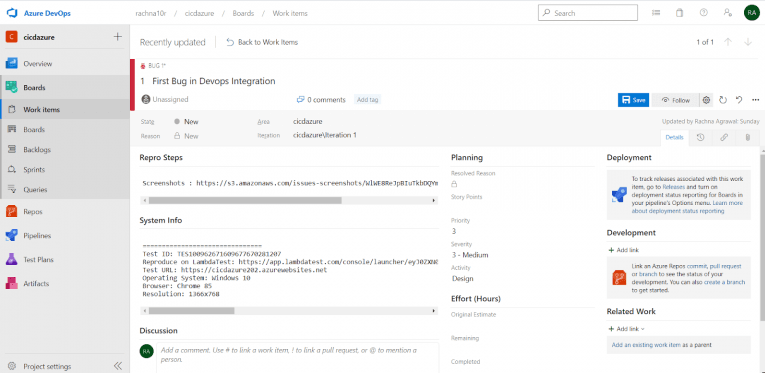Click the Remaining effort field
Viewport: 765px width, 373px height.
point(523,348)
